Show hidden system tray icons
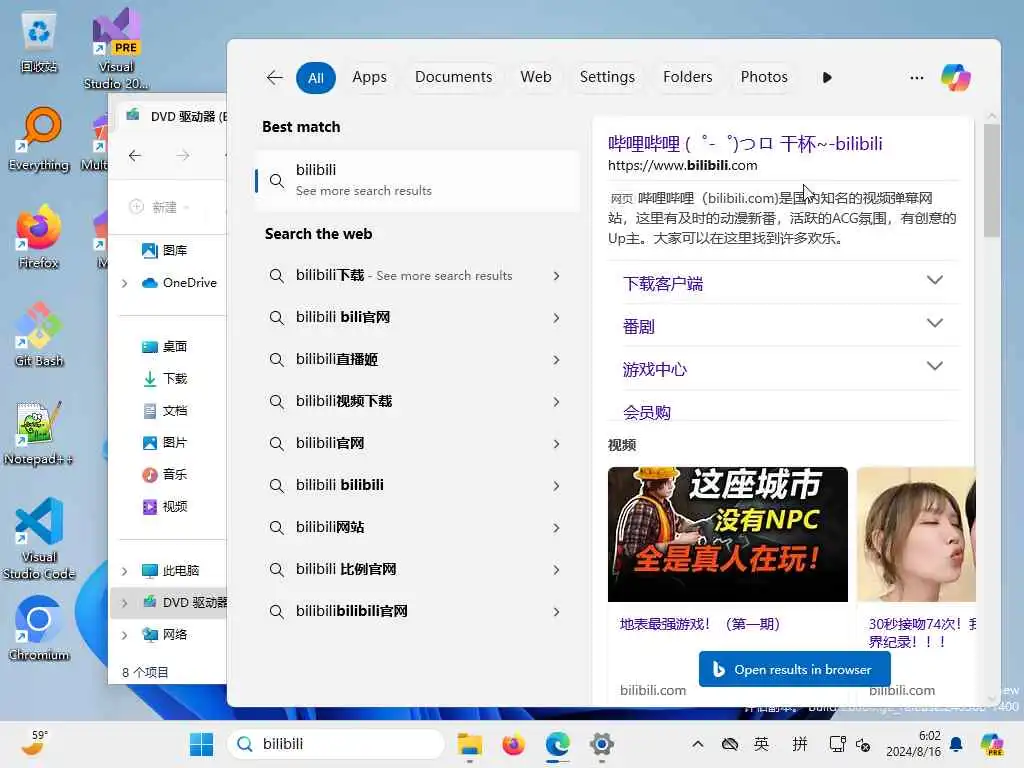This screenshot has height=768, width=1024. pyautogui.click(x=697, y=744)
